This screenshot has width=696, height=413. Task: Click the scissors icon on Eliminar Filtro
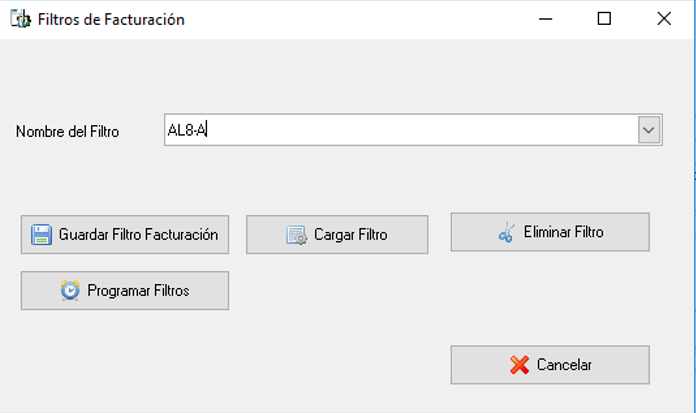tap(506, 232)
